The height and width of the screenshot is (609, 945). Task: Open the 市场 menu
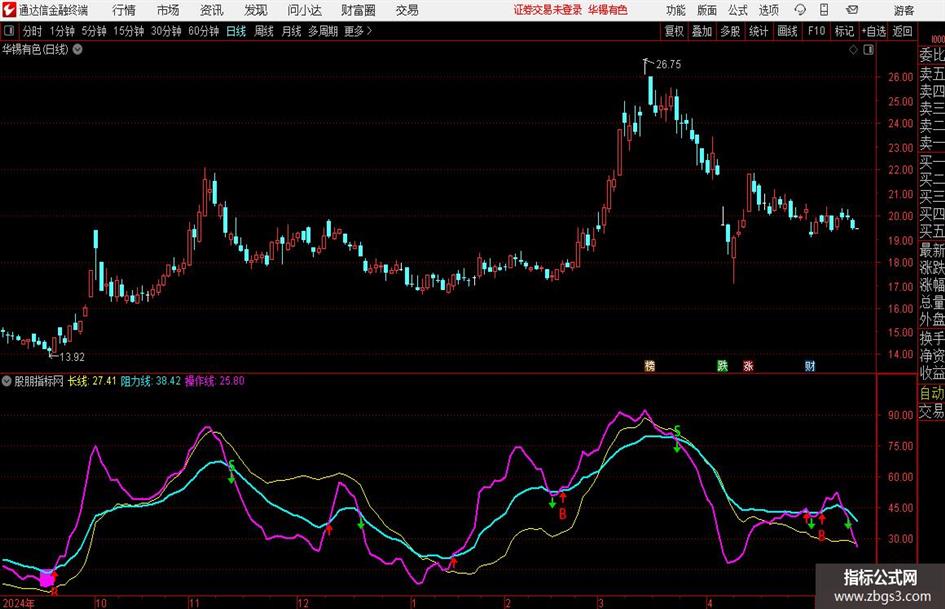[x=168, y=10]
